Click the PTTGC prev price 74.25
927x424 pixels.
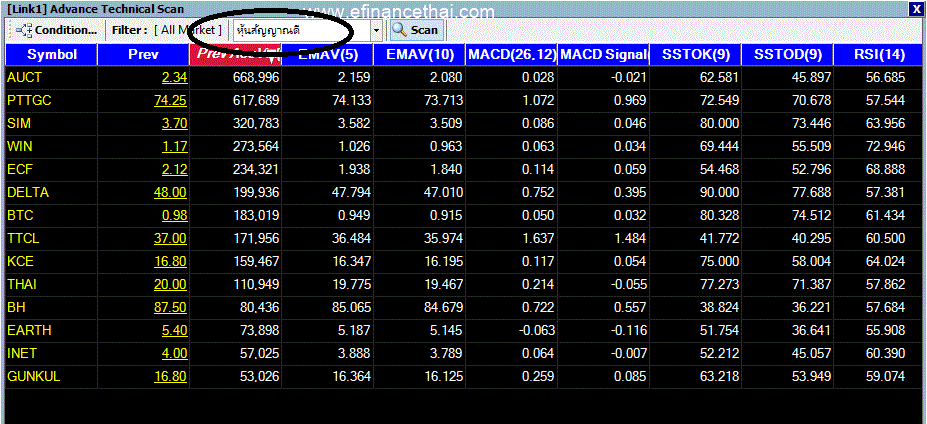click(170, 101)
